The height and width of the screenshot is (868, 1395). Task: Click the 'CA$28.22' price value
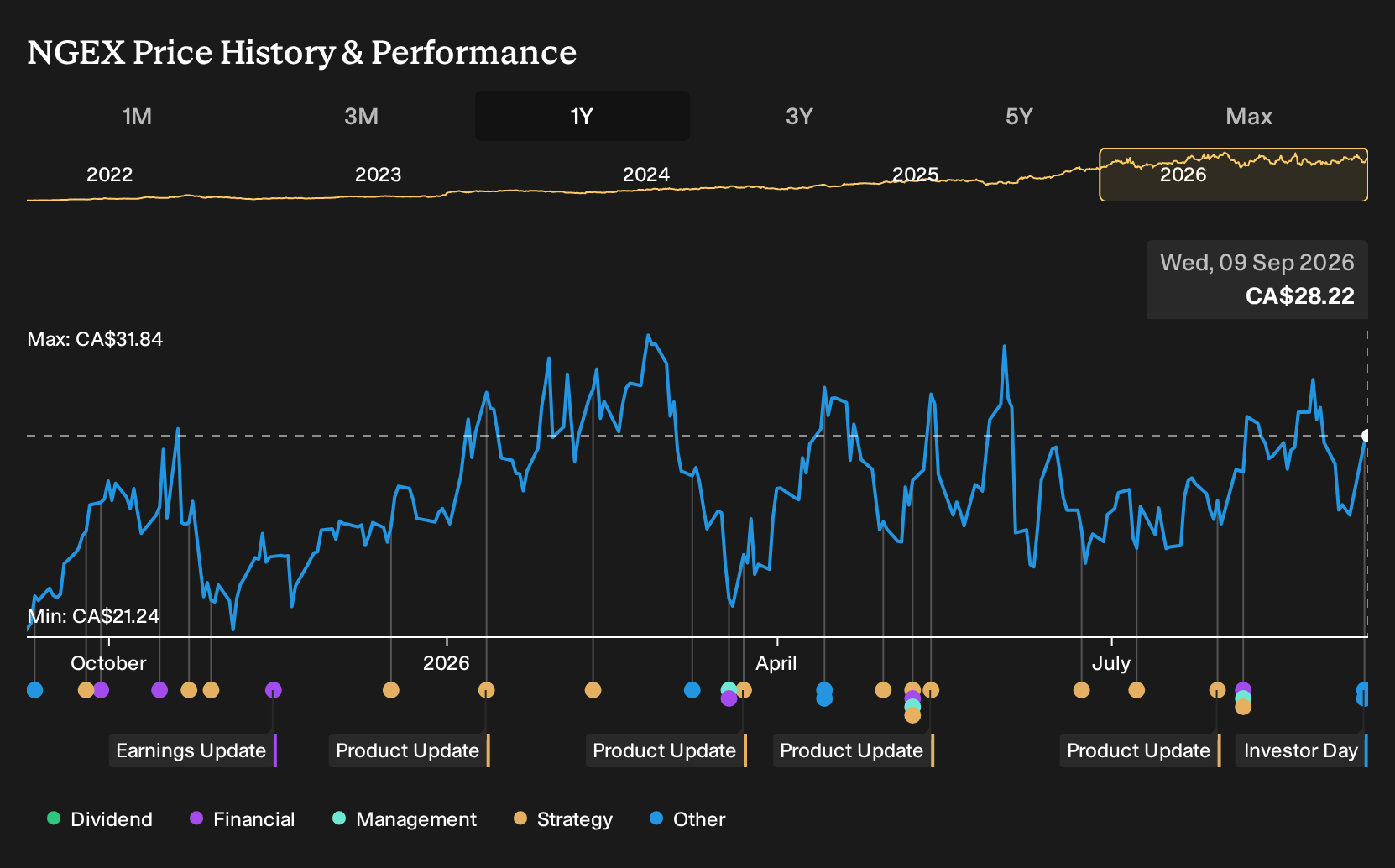[x=1300, y=296]
